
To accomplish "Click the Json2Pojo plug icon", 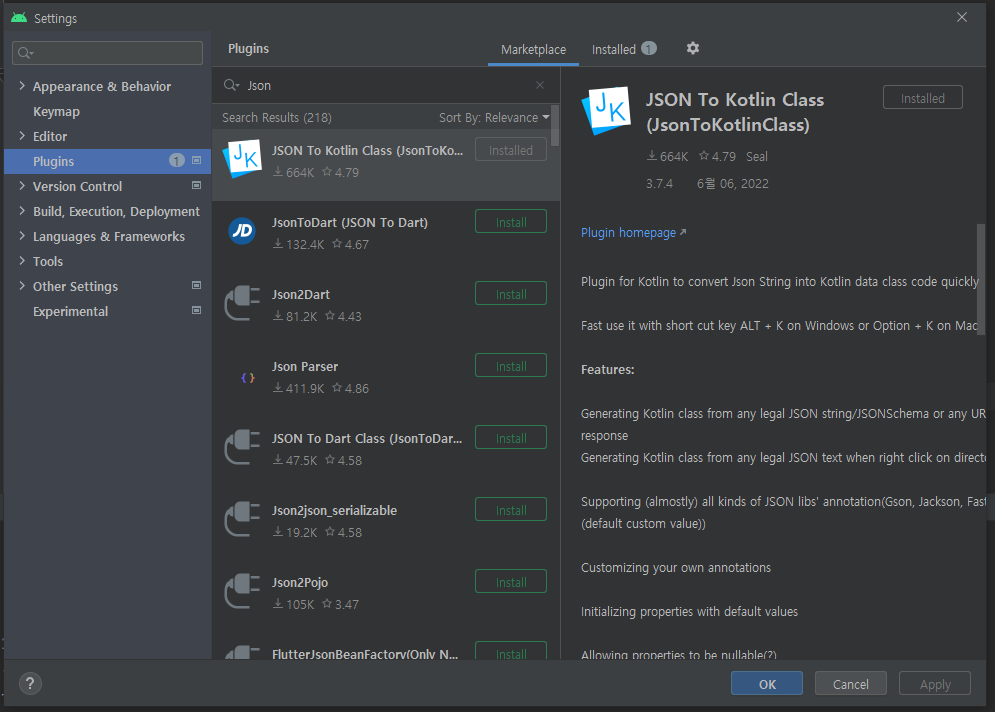I will tap(242, 591).
